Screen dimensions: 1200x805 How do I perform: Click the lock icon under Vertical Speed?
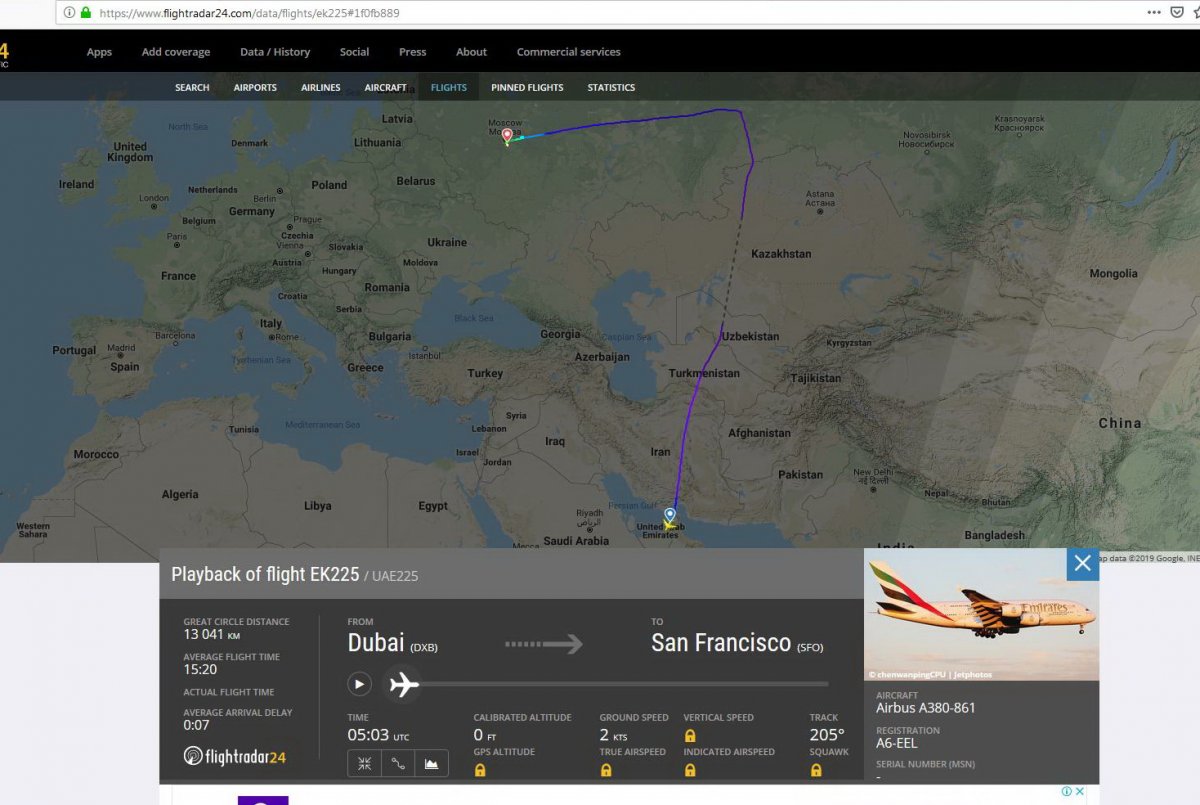689,735
